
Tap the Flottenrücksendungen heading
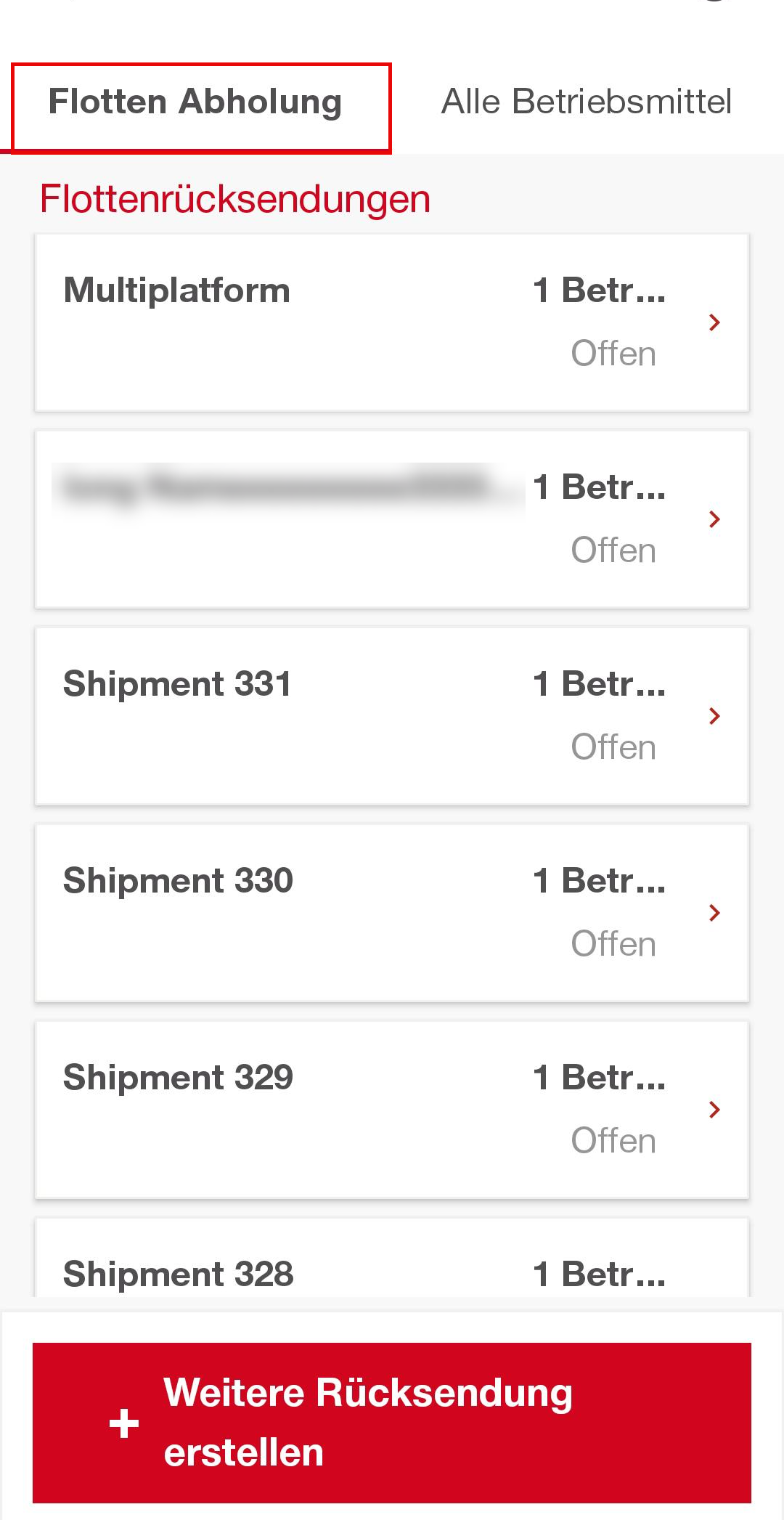(x=234, y=199)
